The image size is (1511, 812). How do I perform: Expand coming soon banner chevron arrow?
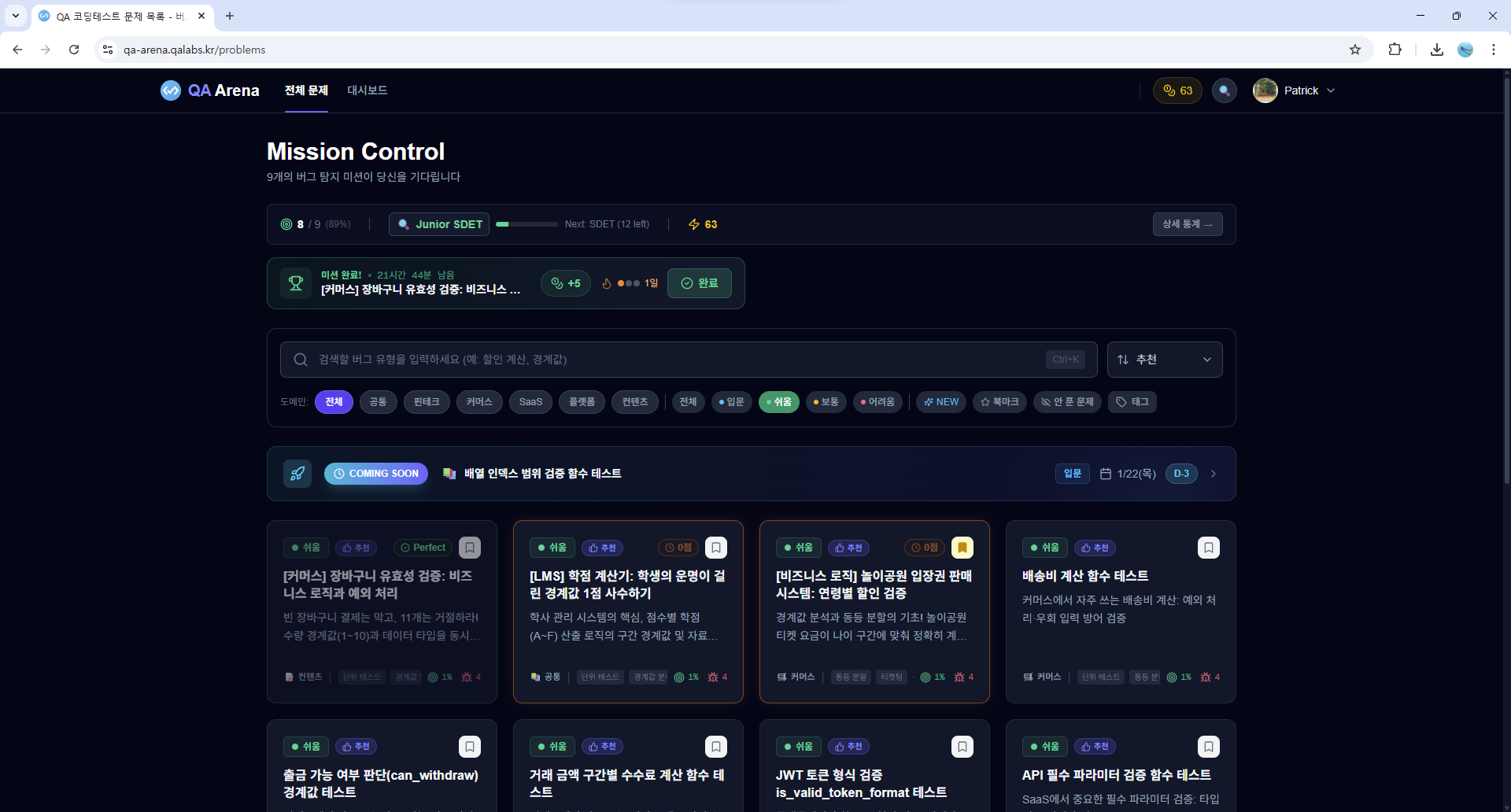pyautogui.click(x=1214, y=474)
